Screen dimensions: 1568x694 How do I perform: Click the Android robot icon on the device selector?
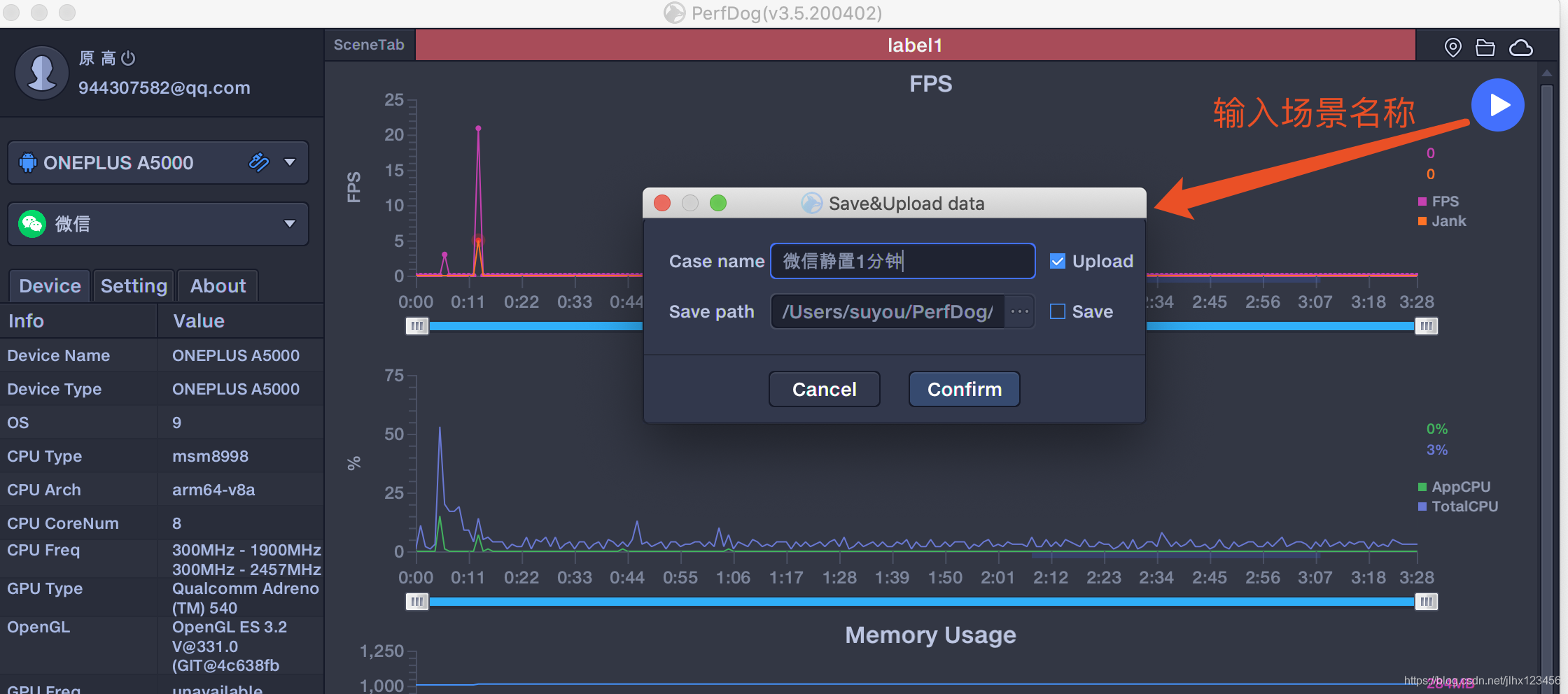coord(27,162)
